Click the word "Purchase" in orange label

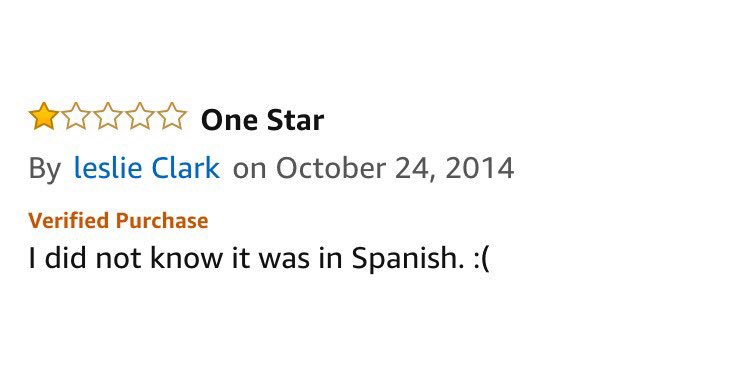(x=162, y=221)
